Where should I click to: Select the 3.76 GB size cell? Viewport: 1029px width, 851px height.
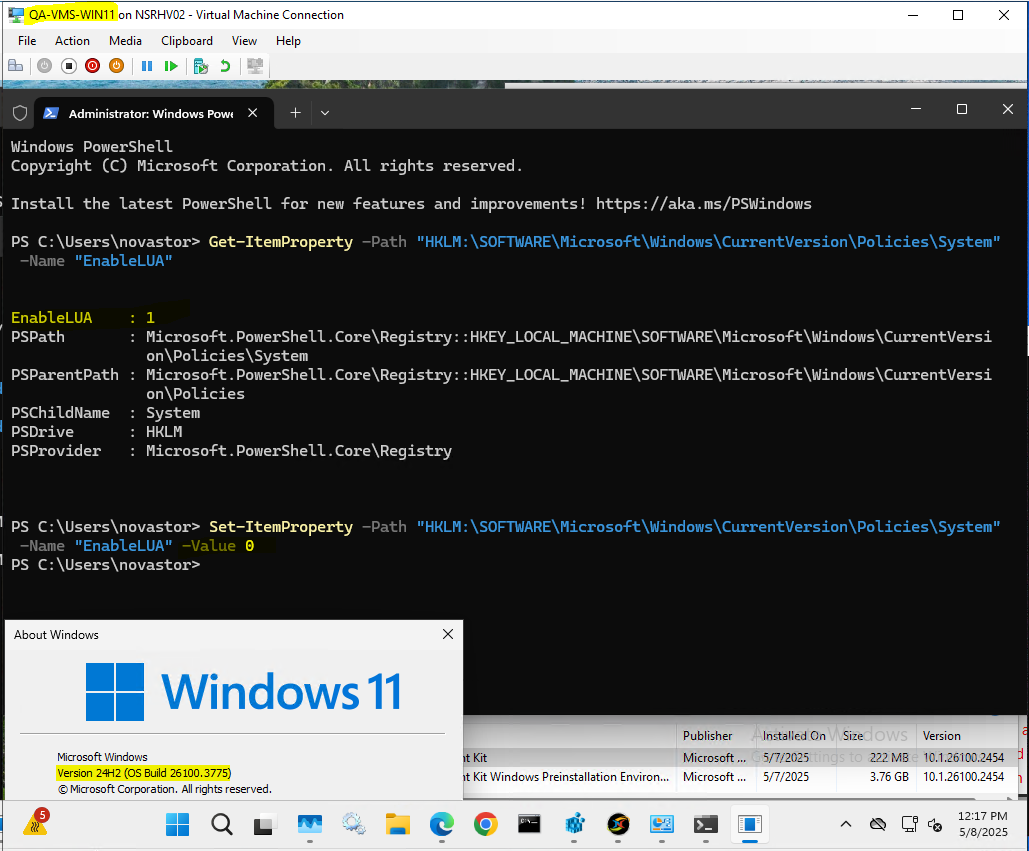[x=889, y=777]
